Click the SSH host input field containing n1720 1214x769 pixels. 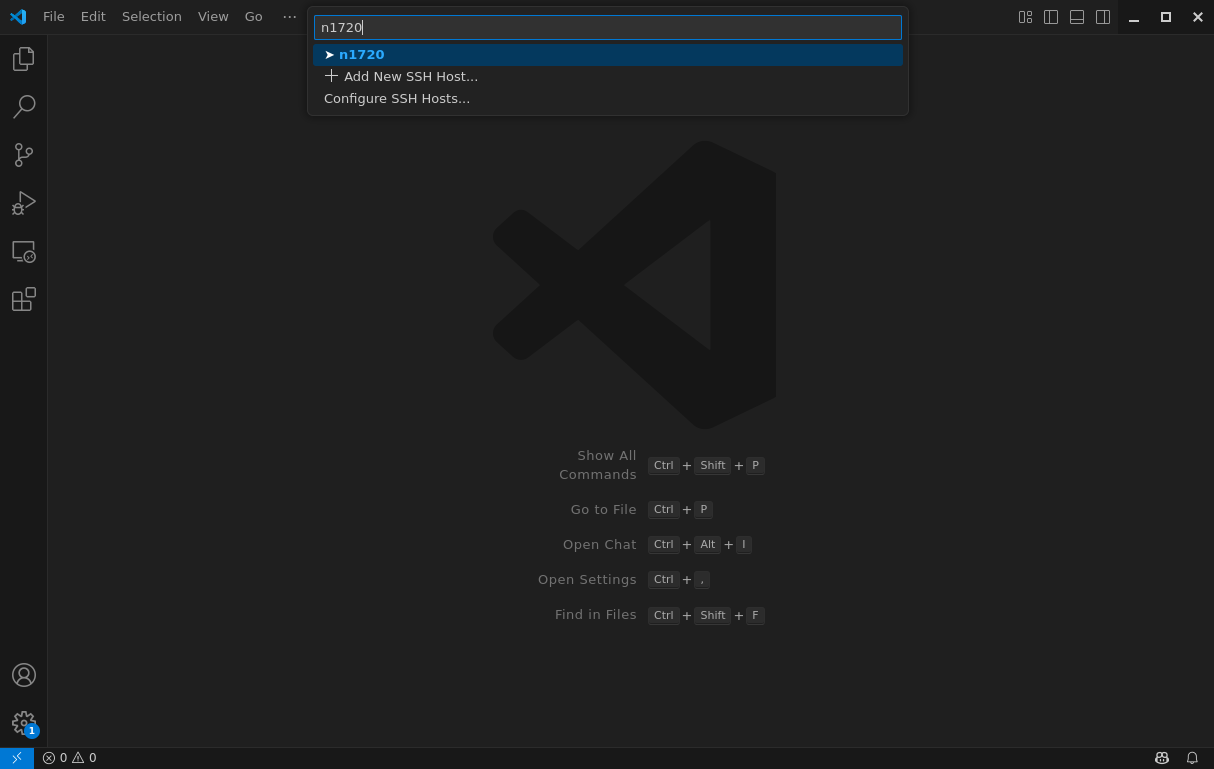click(608, 28)
